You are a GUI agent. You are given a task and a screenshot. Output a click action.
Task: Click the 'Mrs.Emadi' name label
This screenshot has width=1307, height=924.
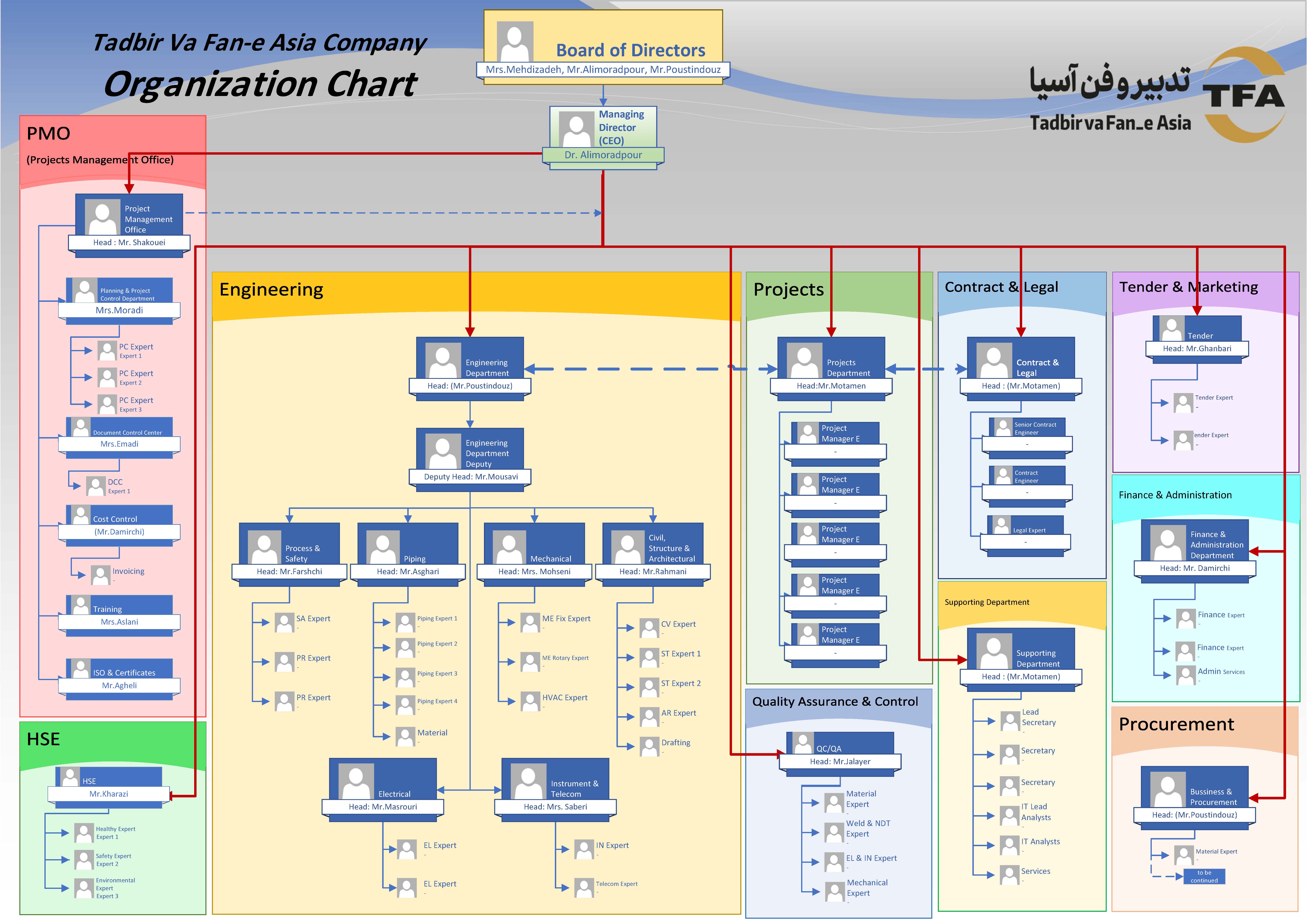tap(120, 444)
